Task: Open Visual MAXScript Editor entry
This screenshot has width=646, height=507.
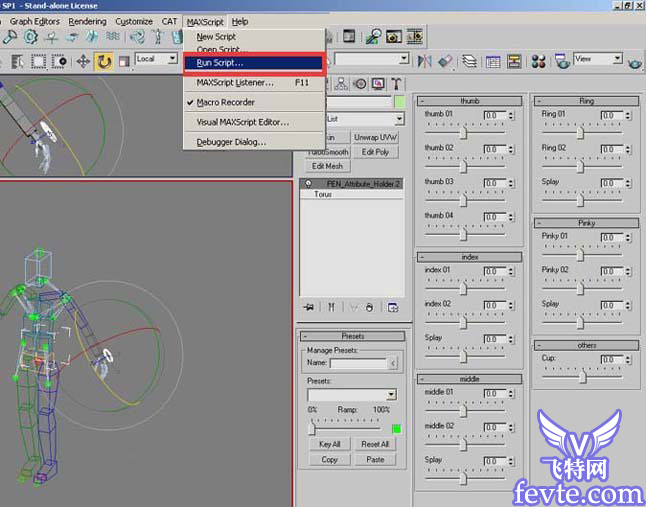Action: point(253,122)
